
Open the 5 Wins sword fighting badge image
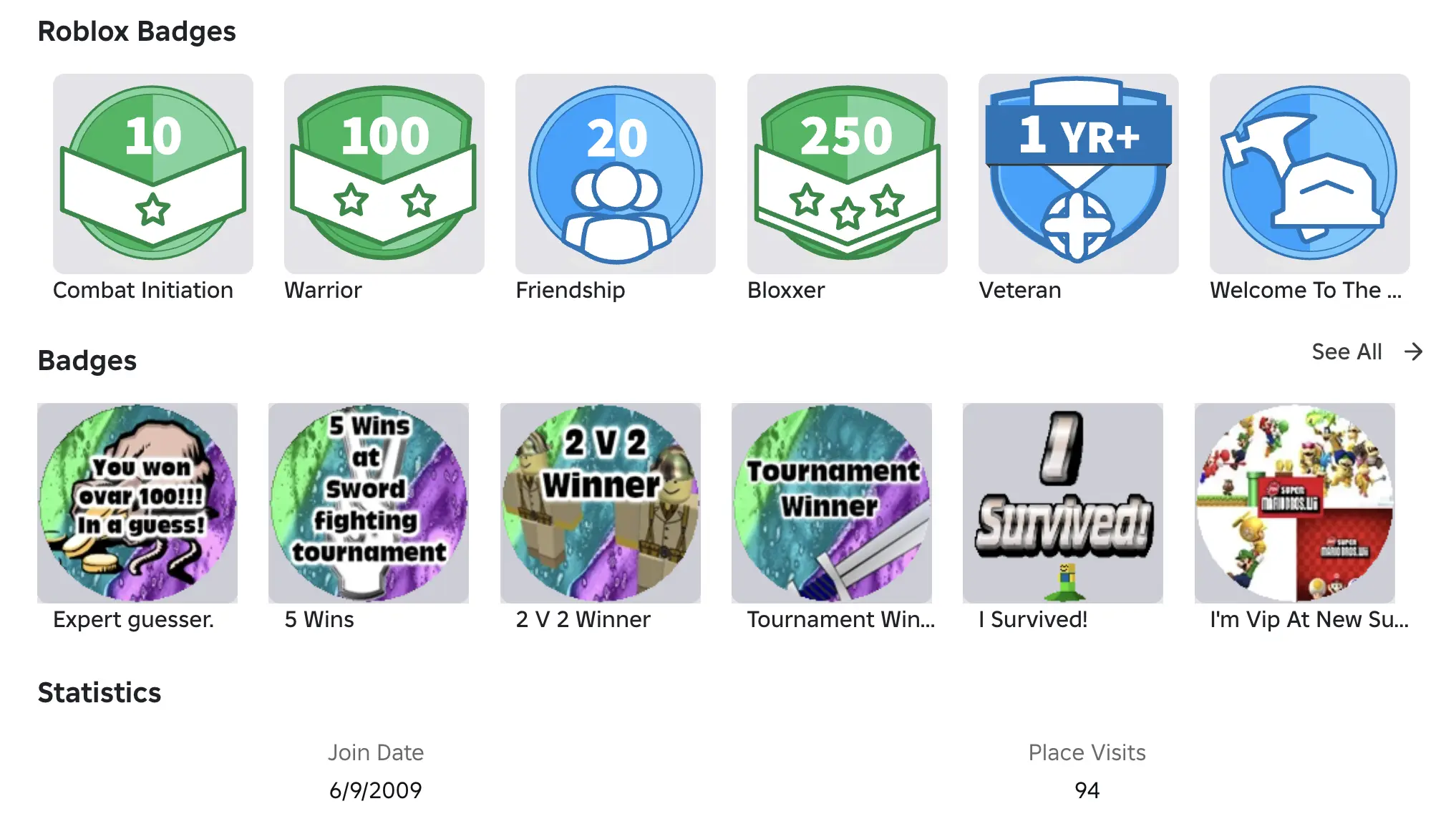[369, 503]
